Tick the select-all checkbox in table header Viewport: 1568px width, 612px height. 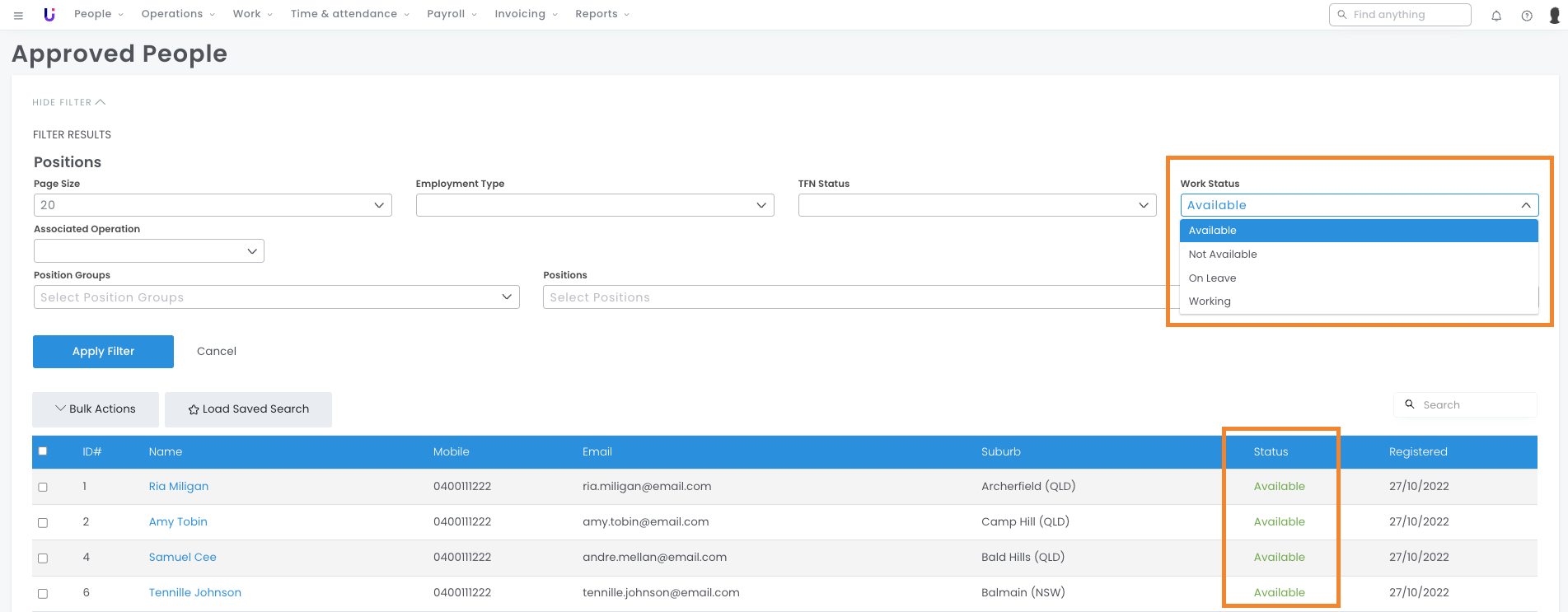pyautogui.click(x=43, y=451)
